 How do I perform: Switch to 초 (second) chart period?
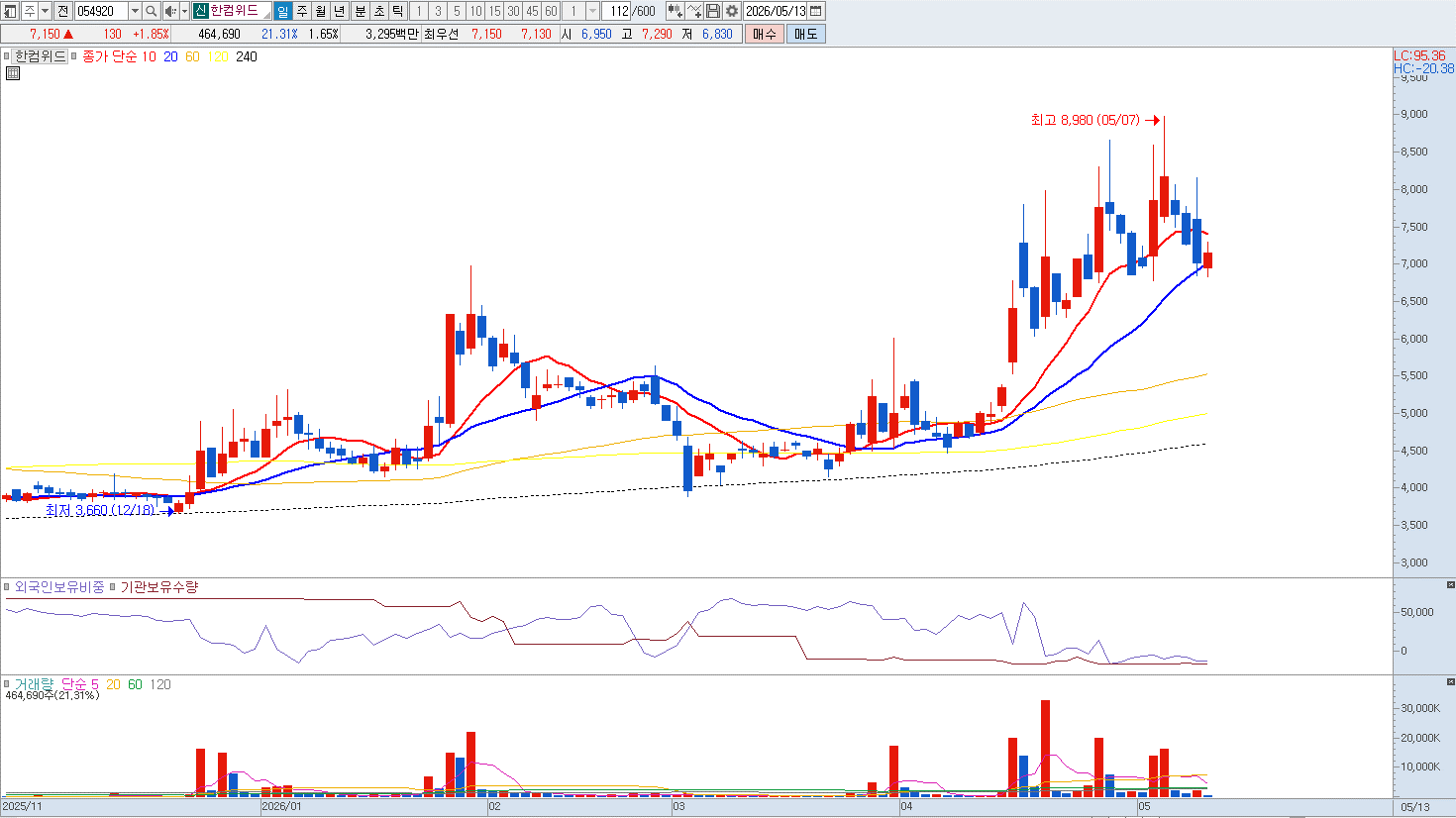[379, 11]
